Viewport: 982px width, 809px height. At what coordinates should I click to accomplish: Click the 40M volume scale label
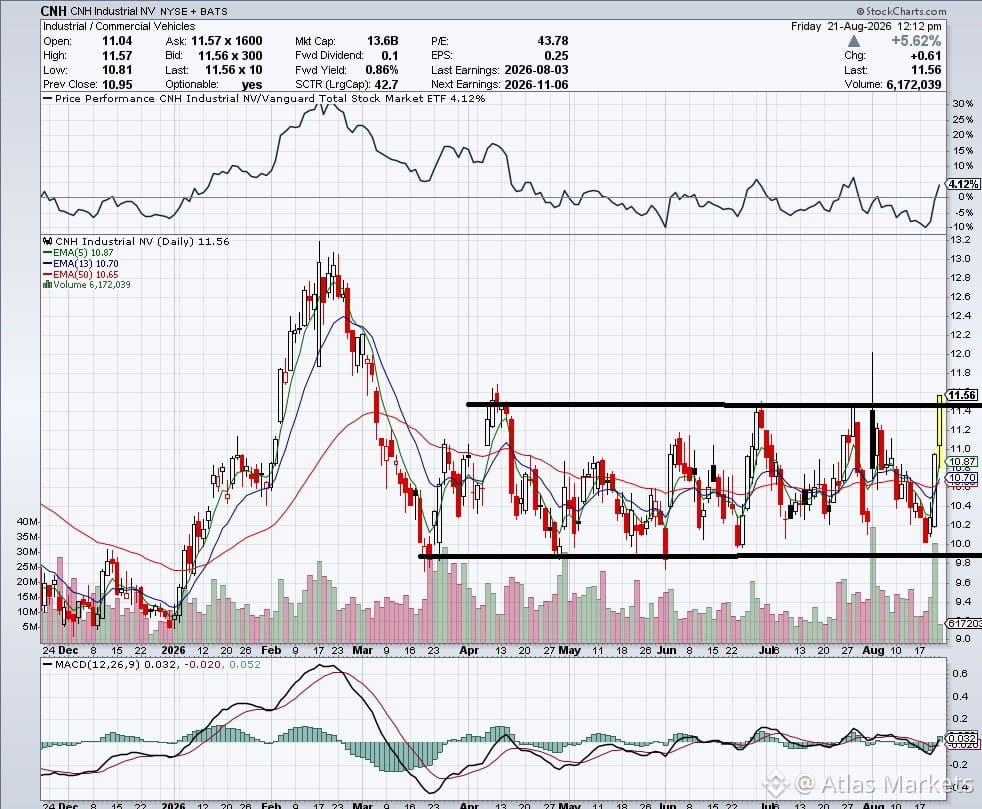point(27,522)
